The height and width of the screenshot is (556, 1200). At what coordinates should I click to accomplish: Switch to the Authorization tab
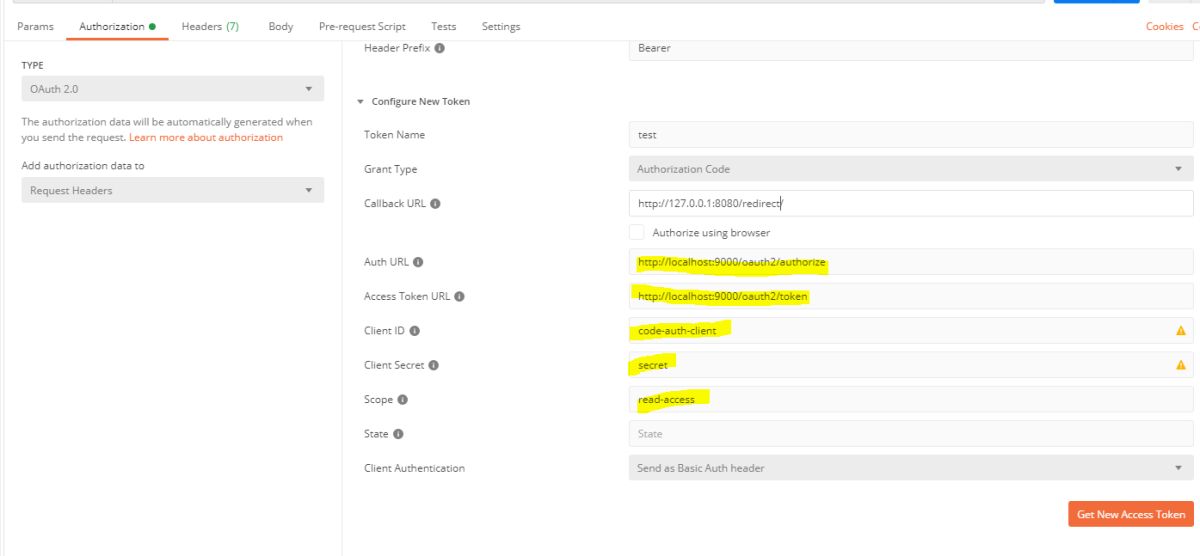116,27
